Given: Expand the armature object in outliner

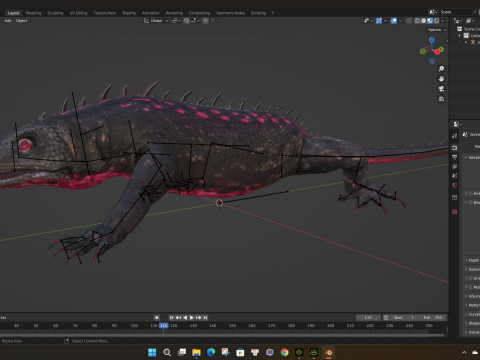Looking at the screenshot, I should point(466,42).
